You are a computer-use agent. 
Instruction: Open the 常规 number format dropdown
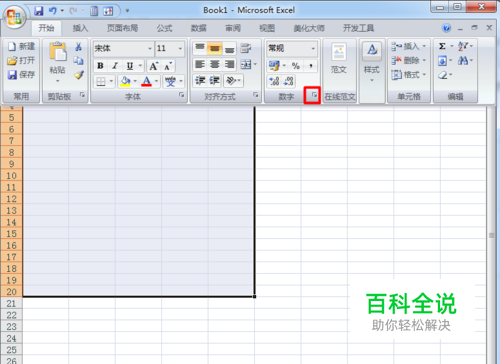pyautogui.click(x=313, y=49)
